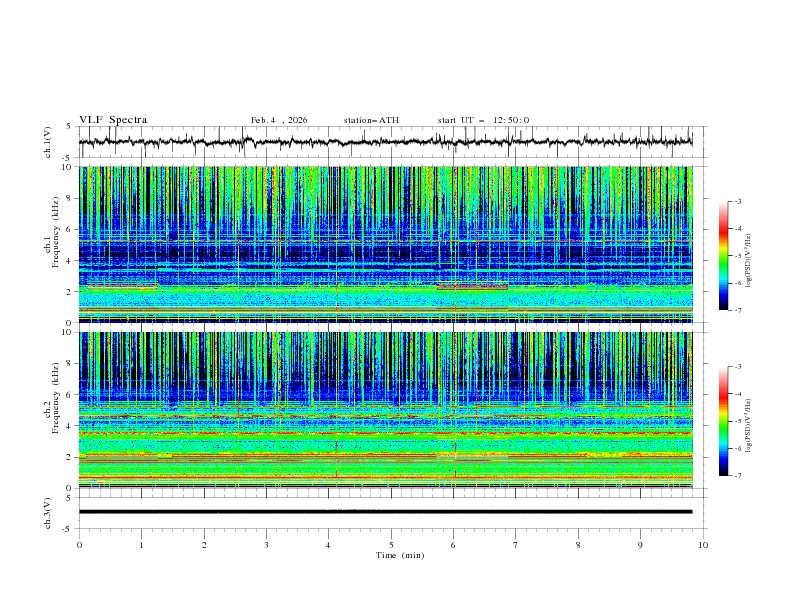This screenshot has width=792, height=612.
Task: Click the time axis tick label "0"
Action: [x=79, y=545]
